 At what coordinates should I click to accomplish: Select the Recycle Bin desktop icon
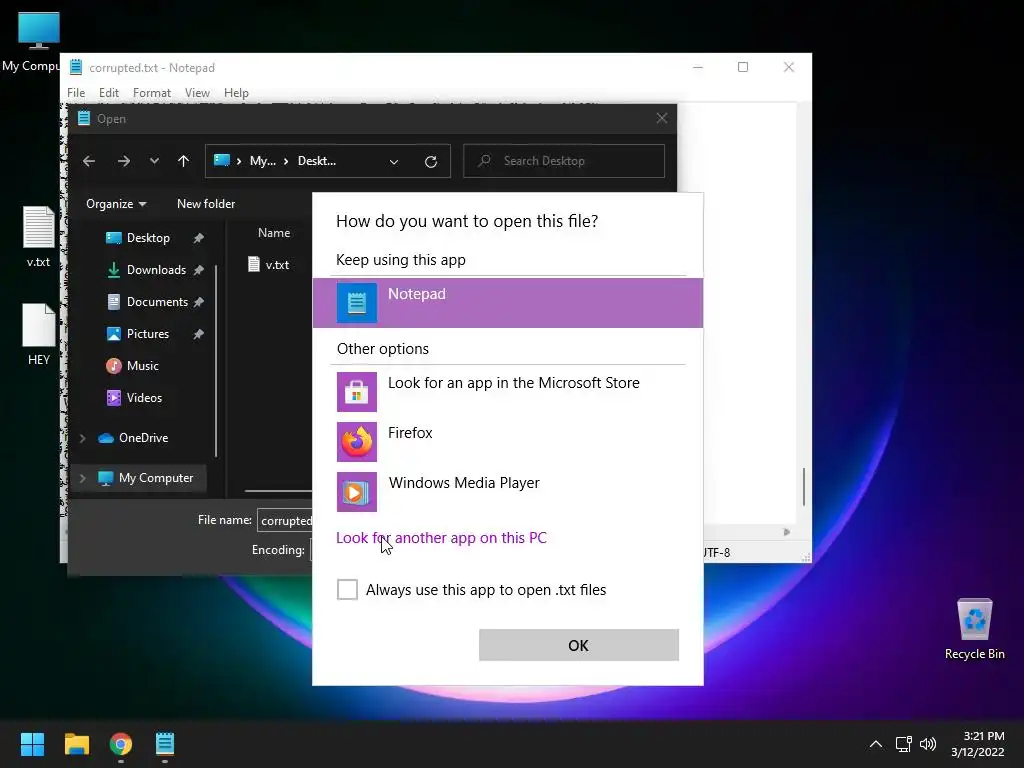[974, 629]
